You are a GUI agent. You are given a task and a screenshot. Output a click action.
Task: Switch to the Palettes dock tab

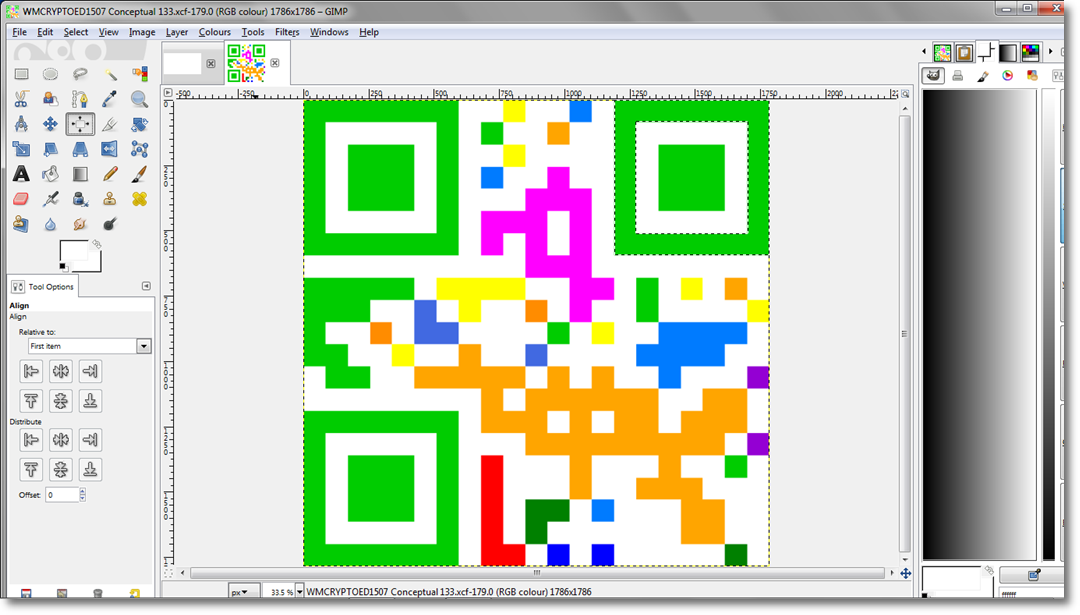click(x=1030, y=52)
